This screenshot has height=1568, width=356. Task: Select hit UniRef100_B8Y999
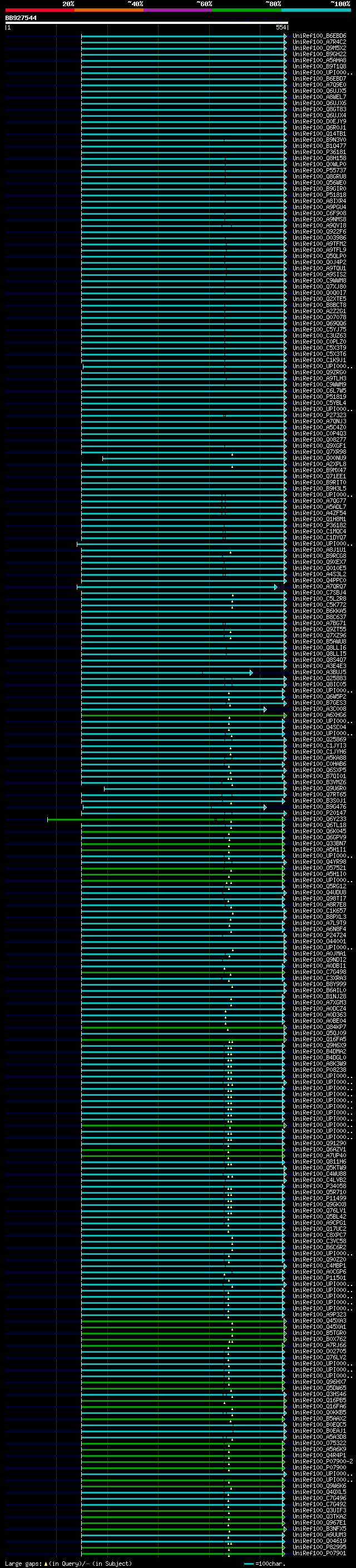point(319,985)
